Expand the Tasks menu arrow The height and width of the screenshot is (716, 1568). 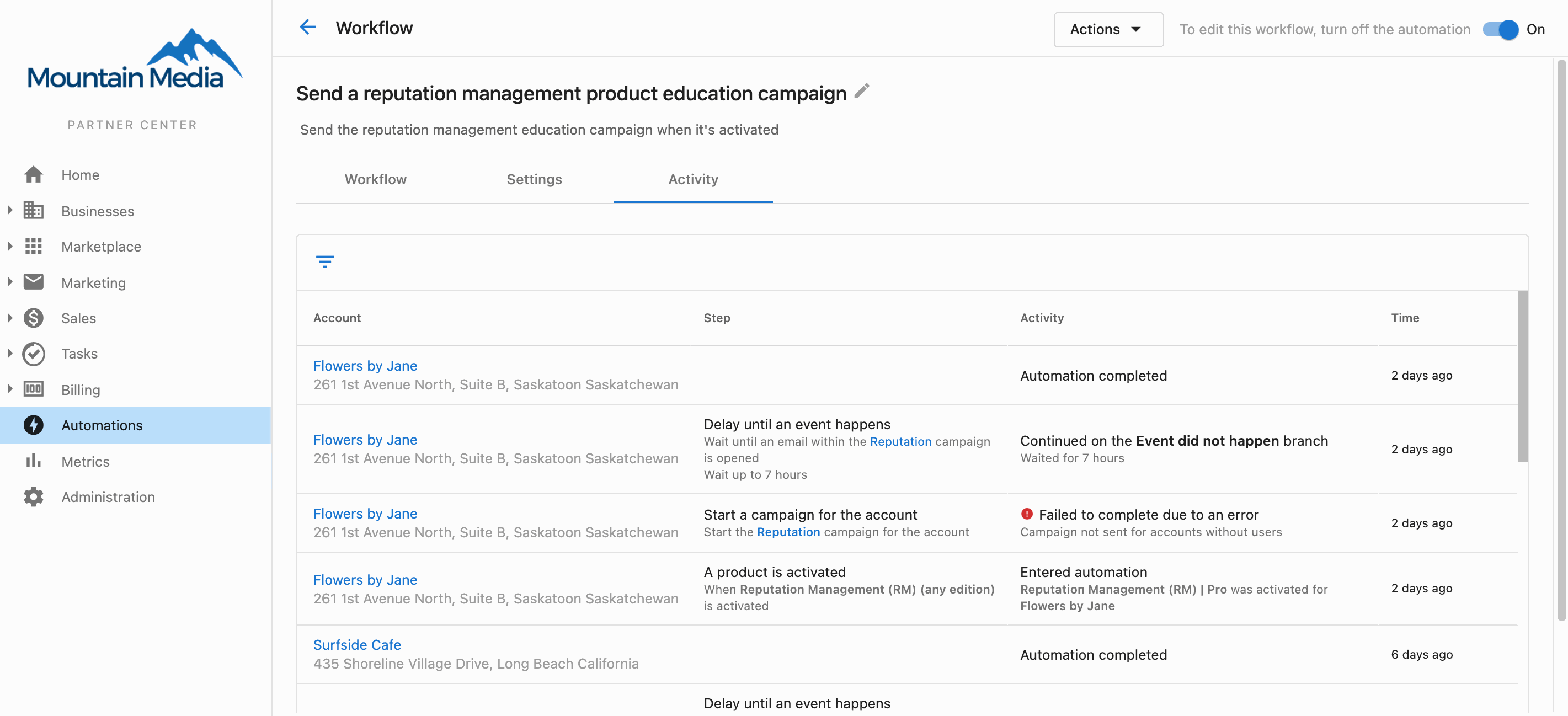[10, 354]
